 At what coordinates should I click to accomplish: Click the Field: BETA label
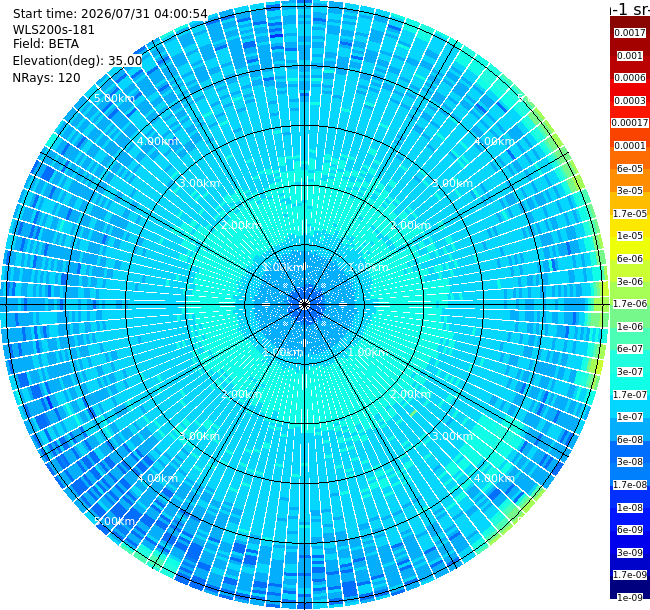pyautogui.click(x=46, y=44)
